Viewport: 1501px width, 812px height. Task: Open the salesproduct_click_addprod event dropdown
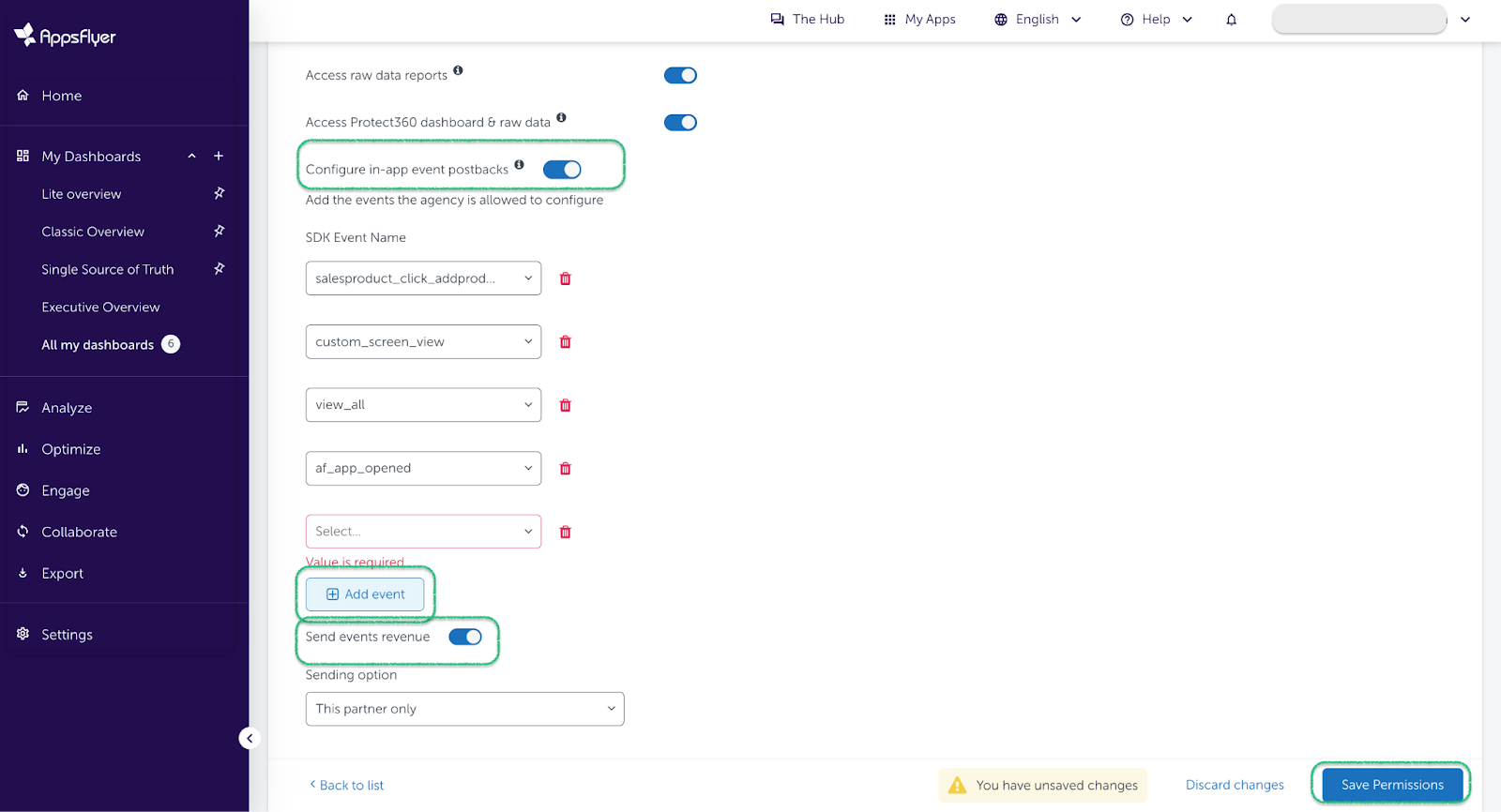(x=423, y=278)
